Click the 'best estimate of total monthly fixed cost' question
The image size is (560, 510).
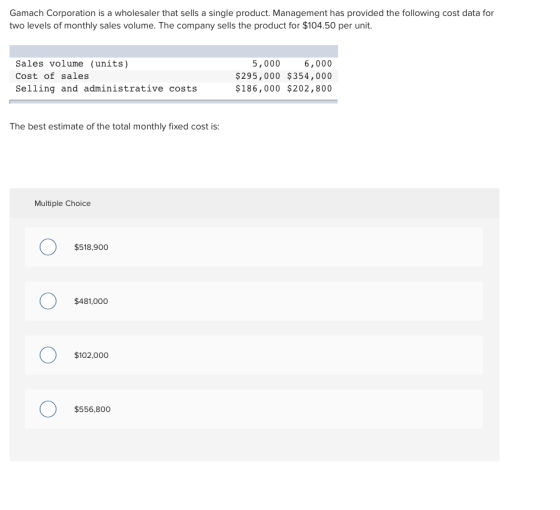(x=115, y=127)
